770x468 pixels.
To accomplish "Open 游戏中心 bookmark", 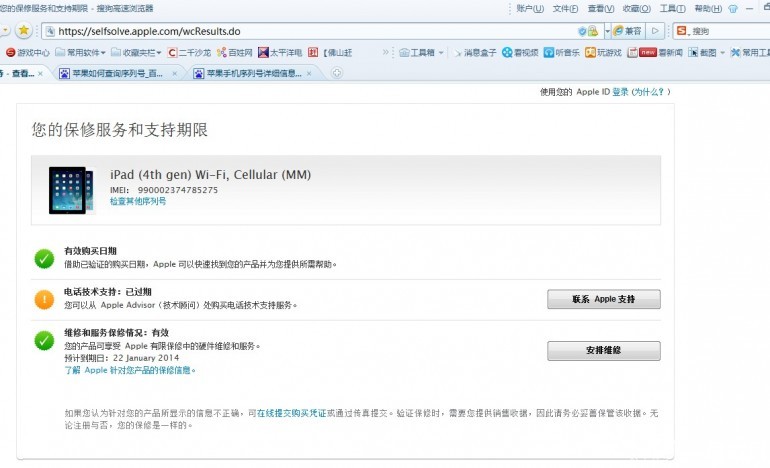I will point(28,52).
